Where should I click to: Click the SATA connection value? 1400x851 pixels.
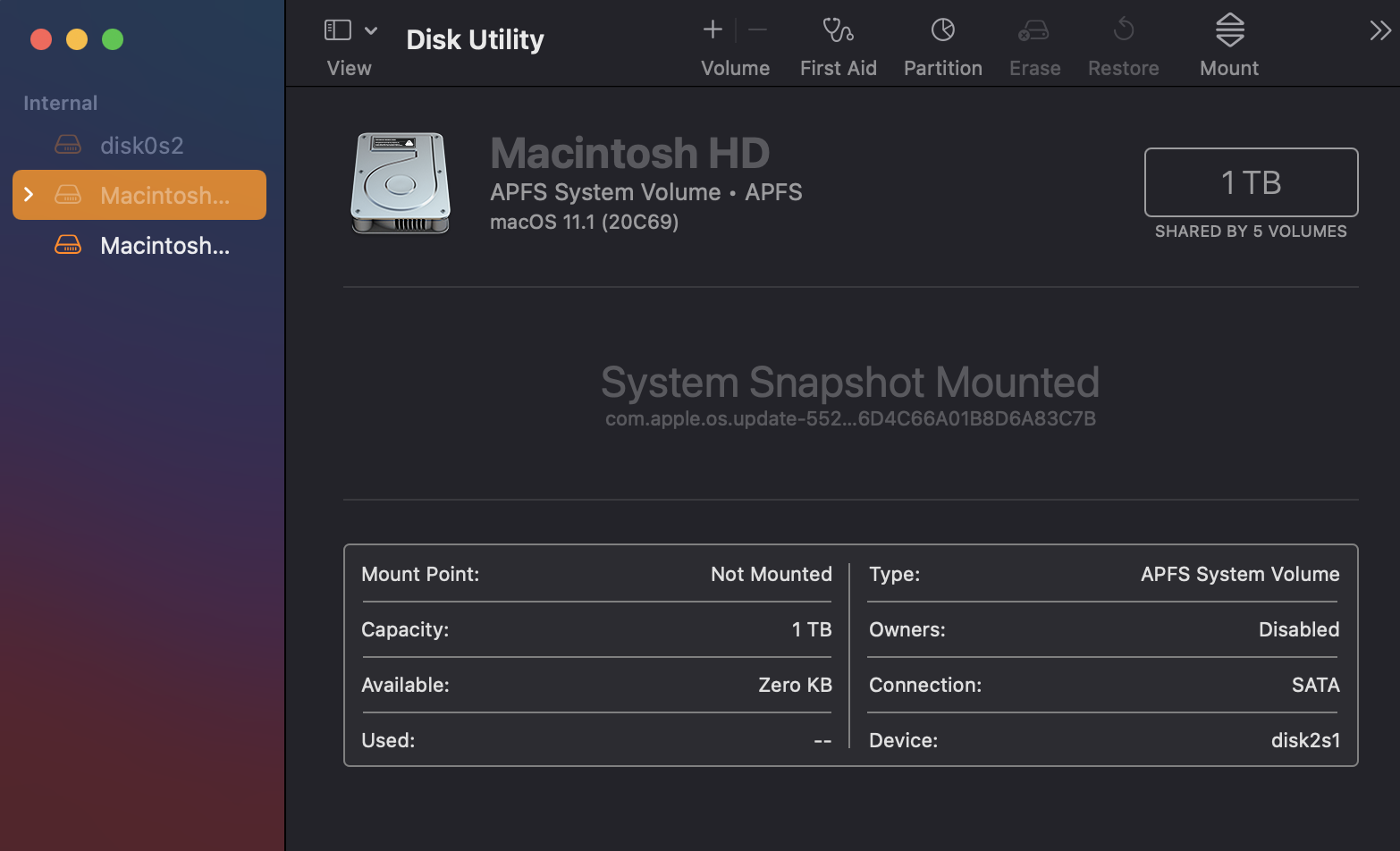pyautogui.click(x=1315, y=685)
